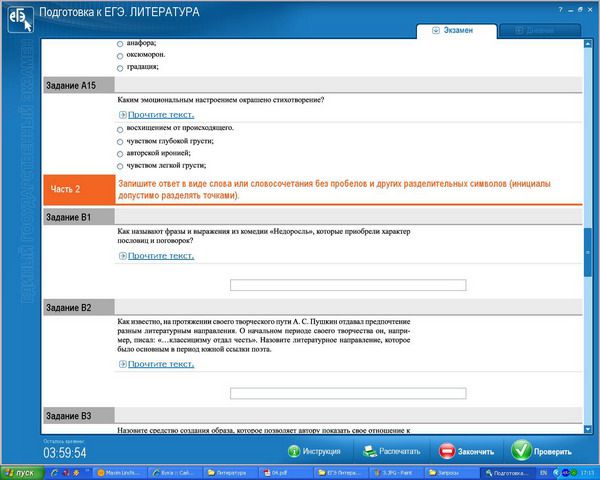Click the help question mark icon
Viewport: 600px width, 480px height.
(560, 8)
